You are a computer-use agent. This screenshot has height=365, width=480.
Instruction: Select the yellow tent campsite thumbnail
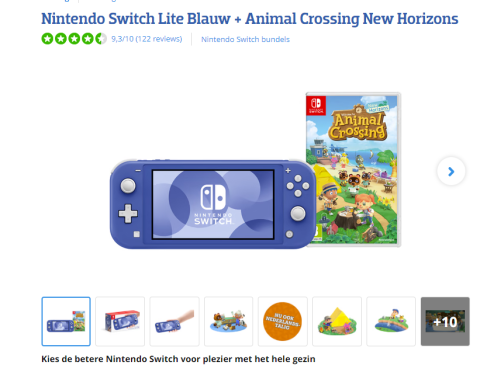pos(337,321)
